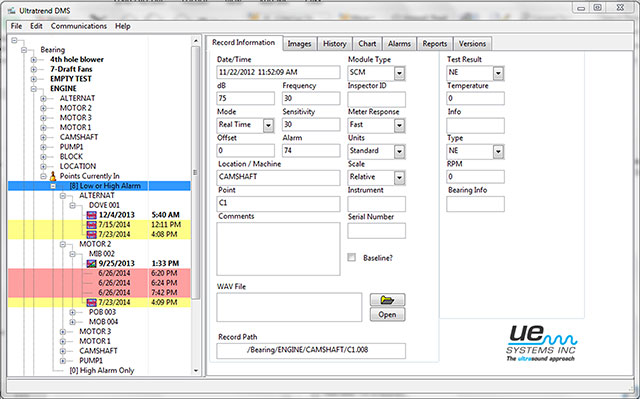Switch to the Images tab

pos(299,44)
